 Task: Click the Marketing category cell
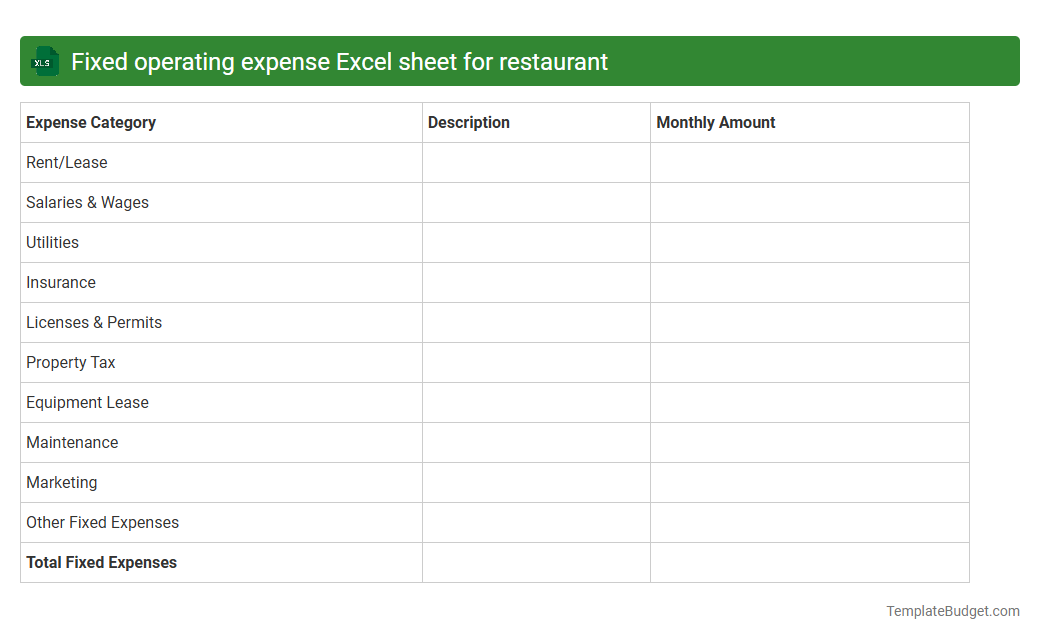tap(62, 482)
